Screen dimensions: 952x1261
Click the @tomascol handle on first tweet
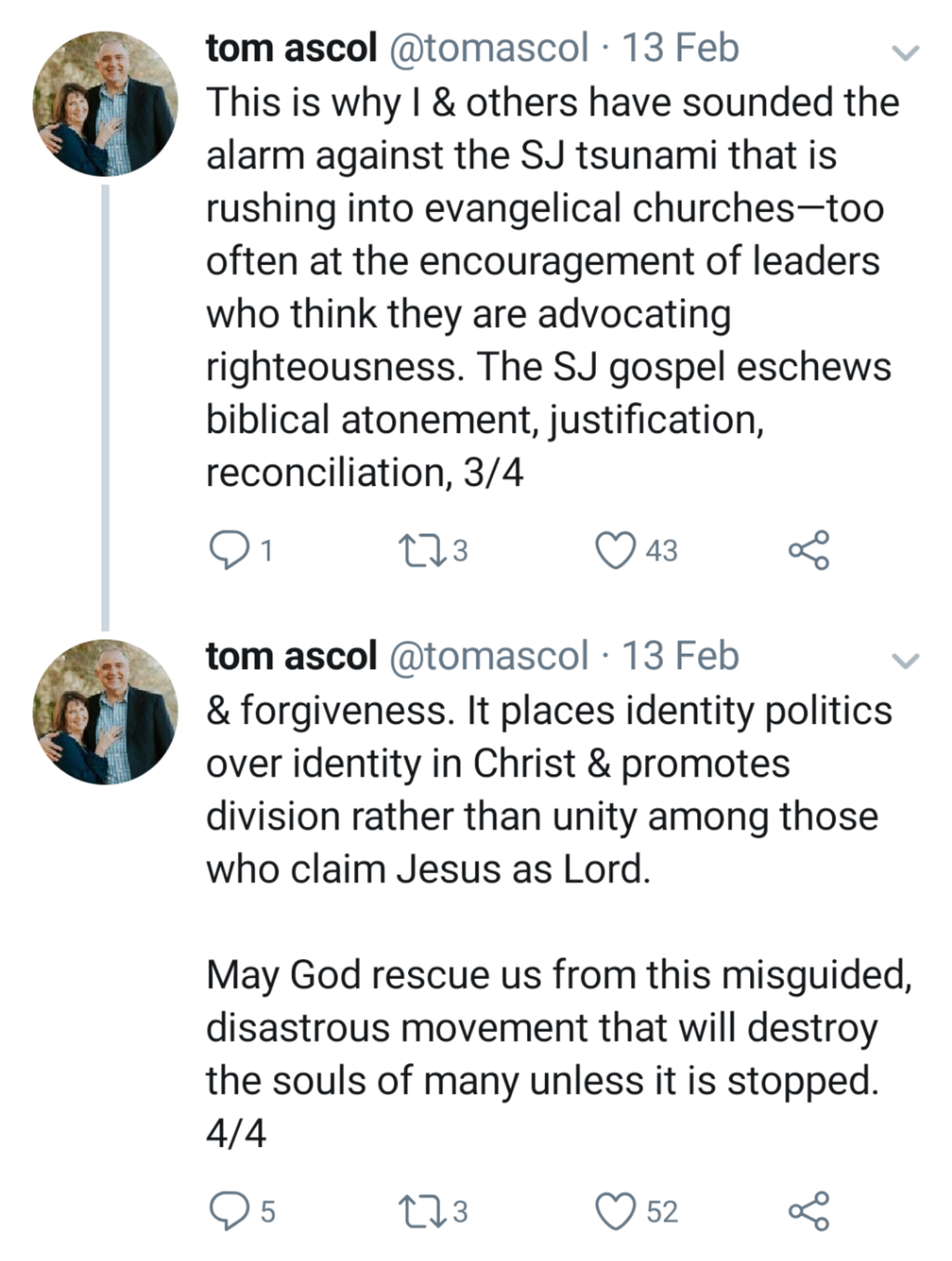(x=488, y=48)
